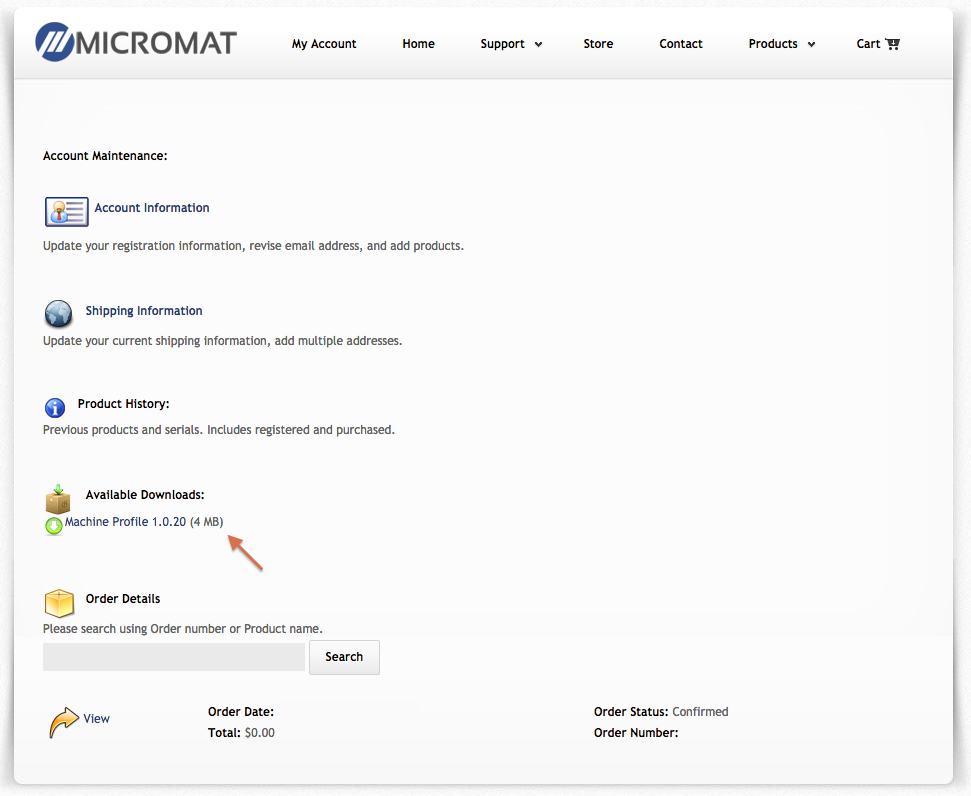Screen dimensions: 971x796
Task: Click the Product History heading
Action: click(123, 404)
